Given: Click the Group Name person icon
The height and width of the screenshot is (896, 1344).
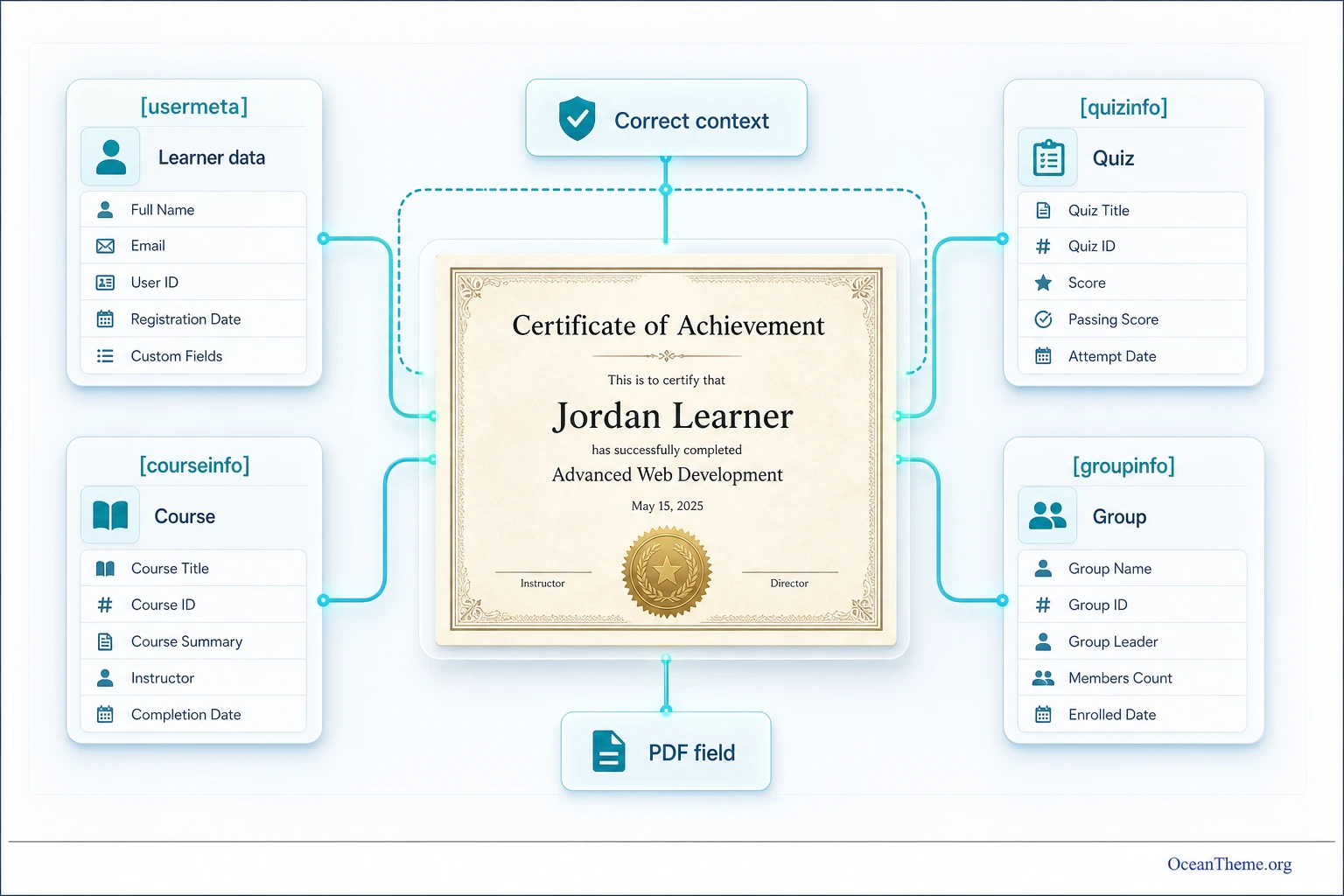Looking at the screenshot, I should click(1043, 569).
